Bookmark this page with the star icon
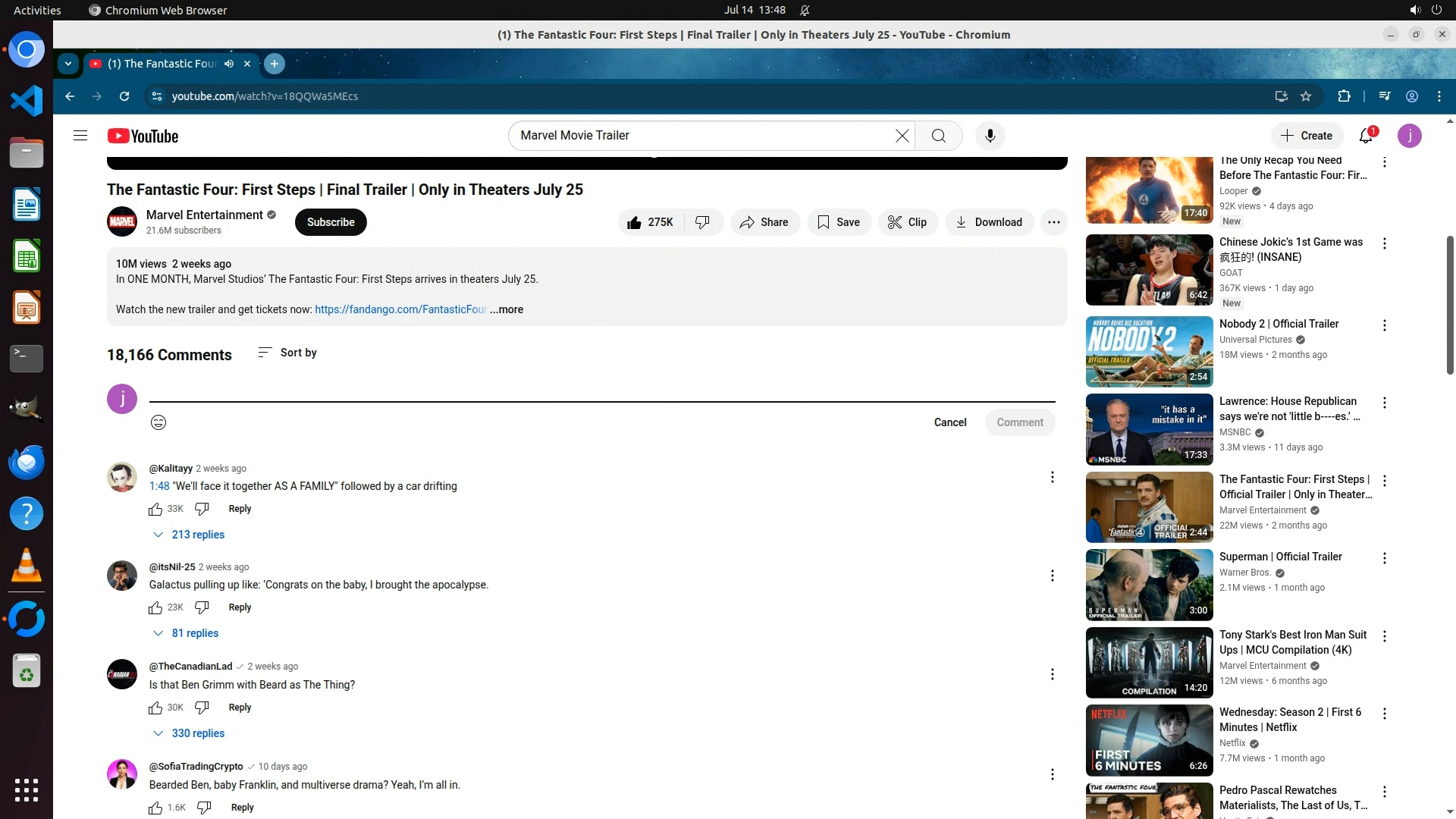1456x819 pixels. click(1306, 96)
